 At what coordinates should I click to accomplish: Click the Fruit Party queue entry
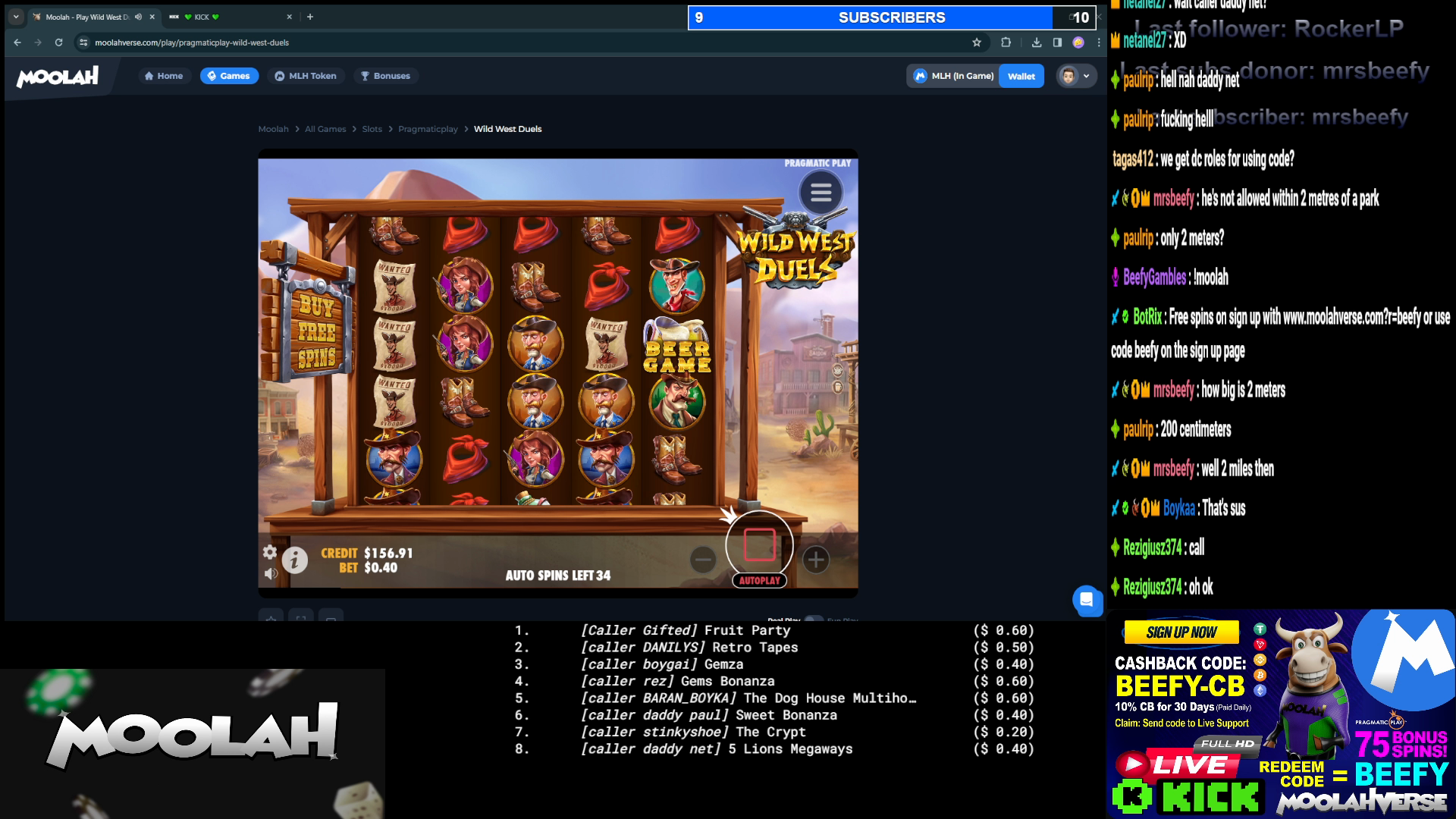[774, 630]
